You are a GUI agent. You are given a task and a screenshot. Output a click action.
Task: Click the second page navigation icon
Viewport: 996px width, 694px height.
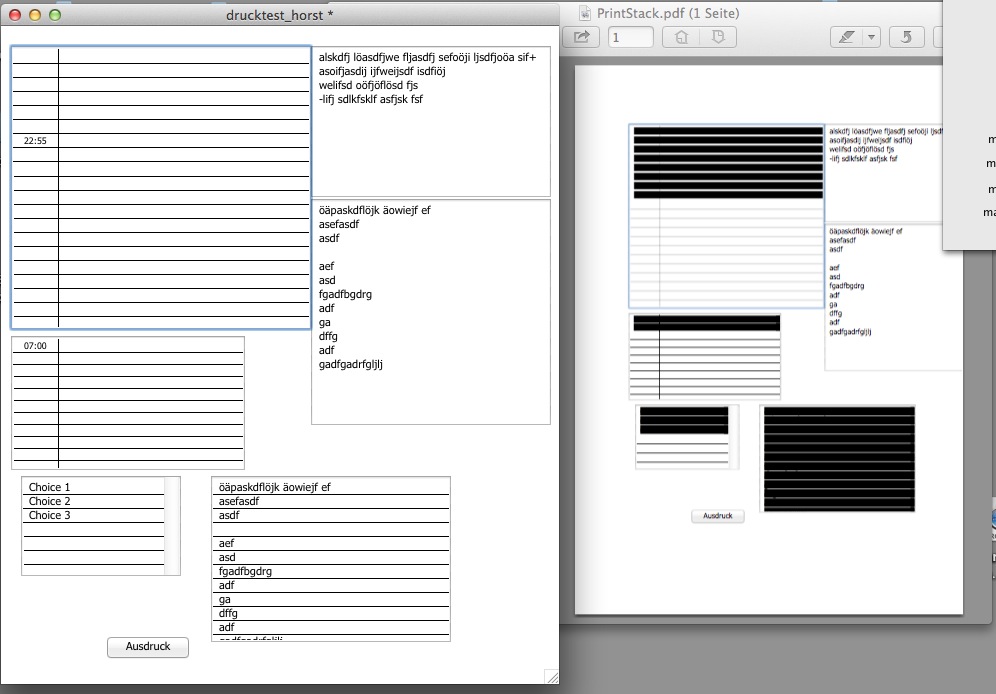pos(718,37)
